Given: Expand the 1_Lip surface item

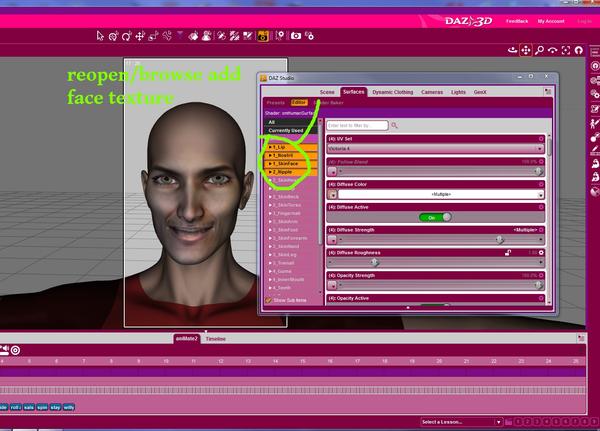Looking at the screenshot, I should (270, 147).
